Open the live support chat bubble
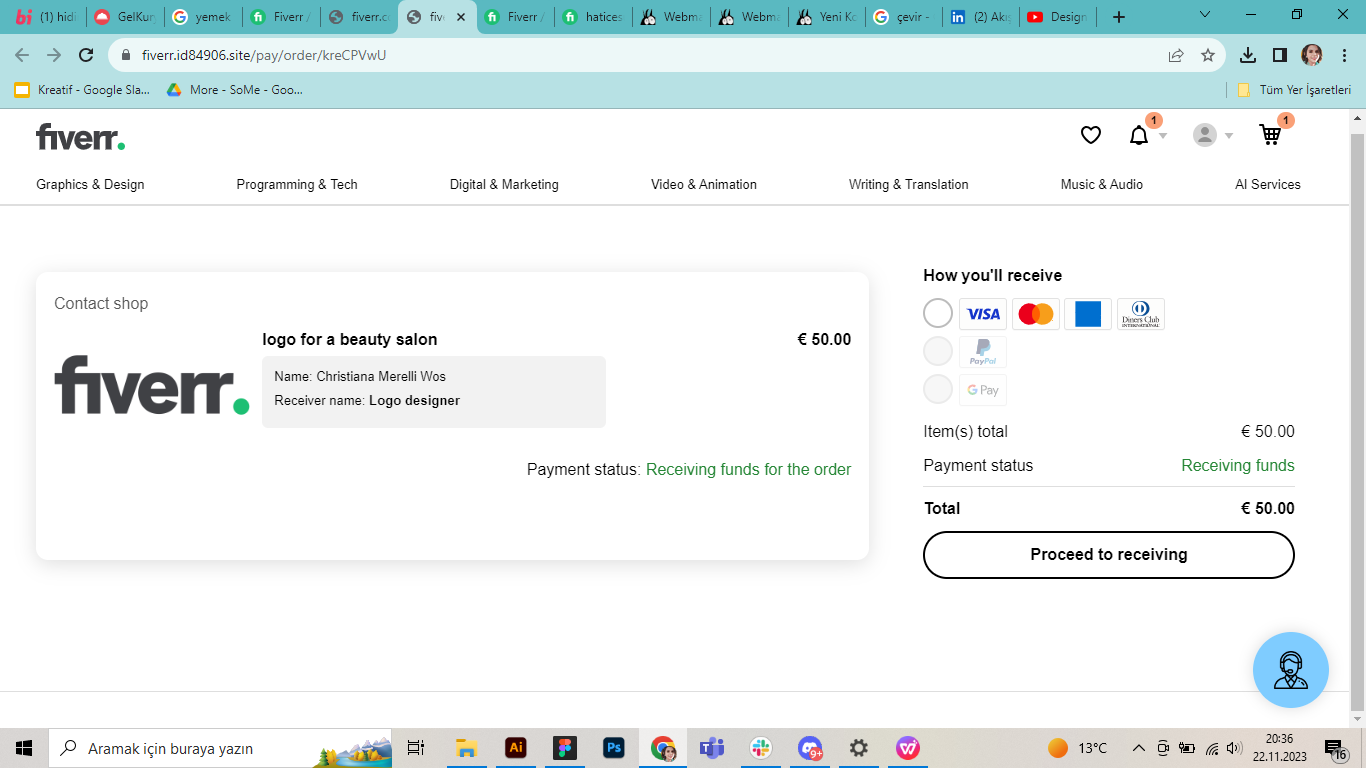The height and width of the screenshot is (768, 1366). 1291,670
